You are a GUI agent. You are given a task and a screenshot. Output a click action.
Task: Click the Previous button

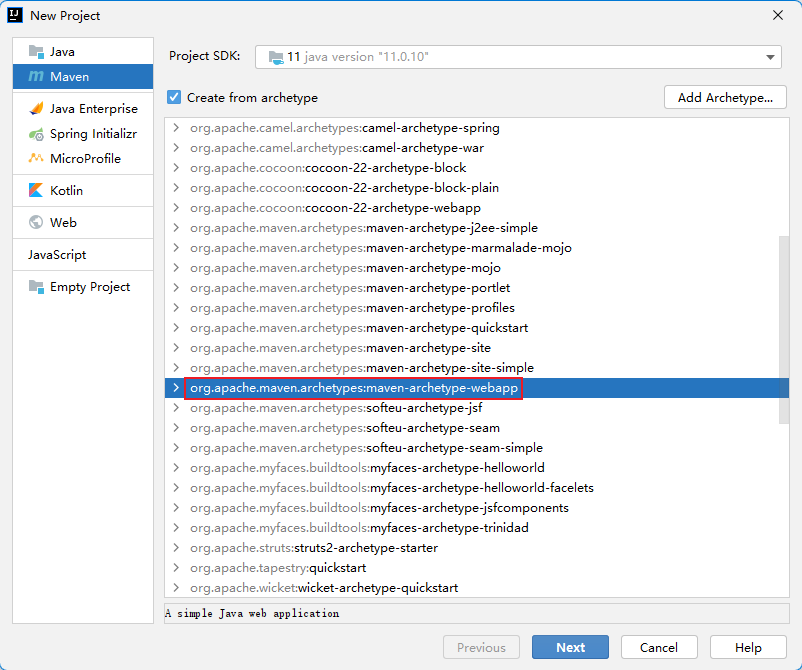click(481, 647)
